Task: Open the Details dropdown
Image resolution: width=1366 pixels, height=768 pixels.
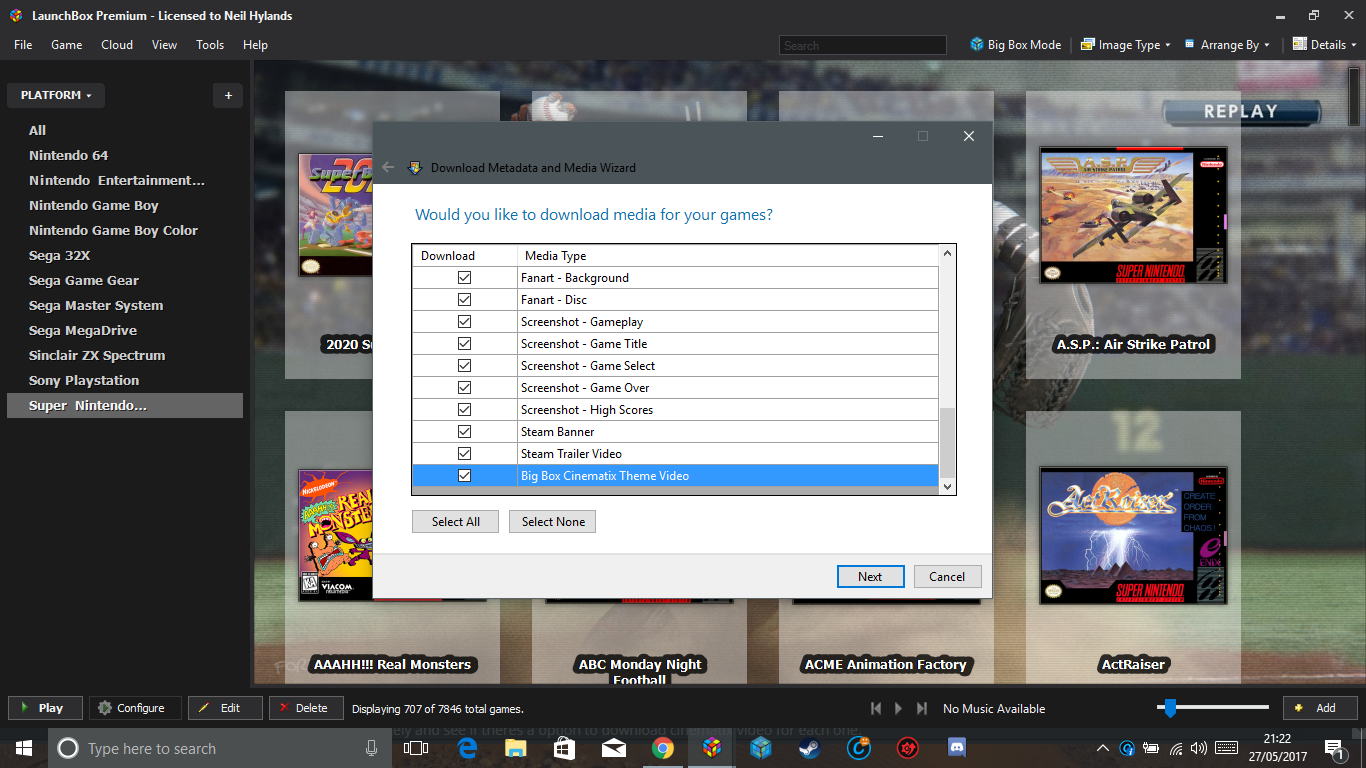Action: (1325, 45)
